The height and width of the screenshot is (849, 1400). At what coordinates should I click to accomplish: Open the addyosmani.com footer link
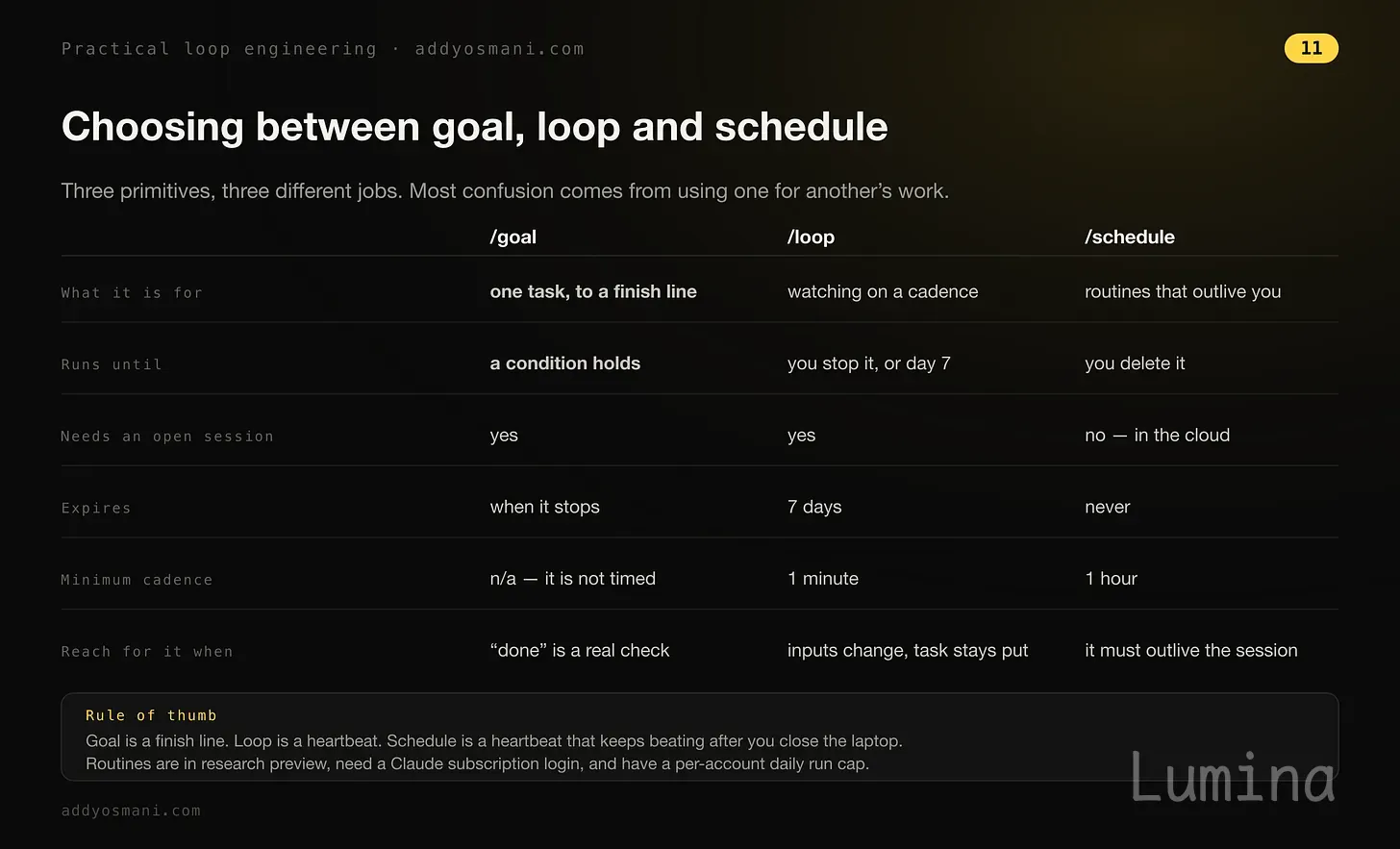click(x=131, y=811)
